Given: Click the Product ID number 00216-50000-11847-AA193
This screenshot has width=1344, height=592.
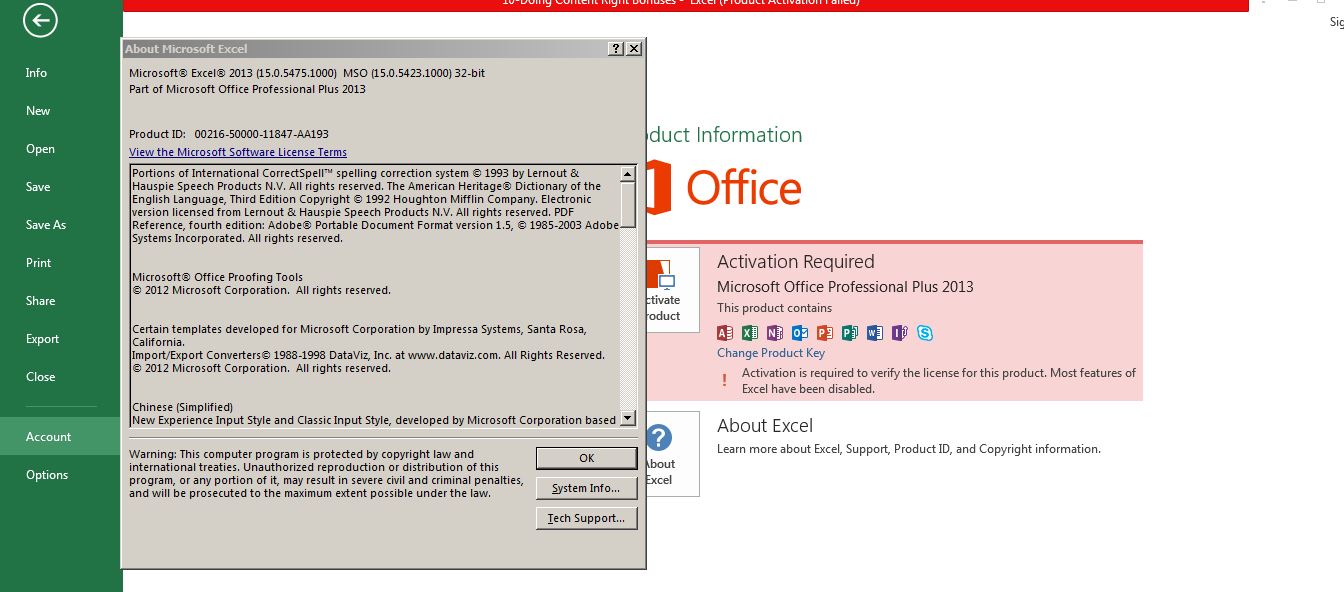Looking at the screenshot, I should [x=262, y=134].
